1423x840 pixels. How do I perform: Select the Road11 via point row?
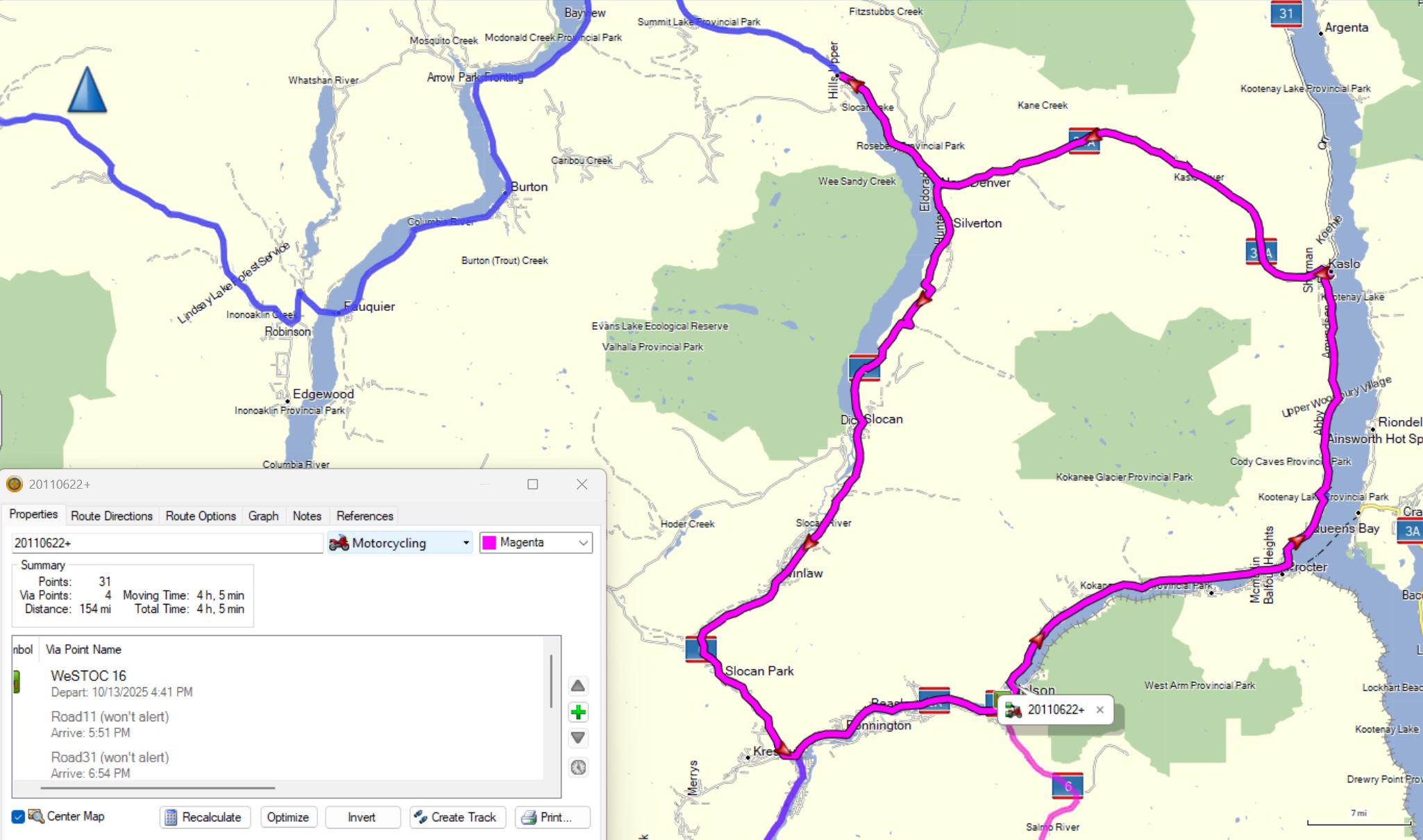pos(278,724)
